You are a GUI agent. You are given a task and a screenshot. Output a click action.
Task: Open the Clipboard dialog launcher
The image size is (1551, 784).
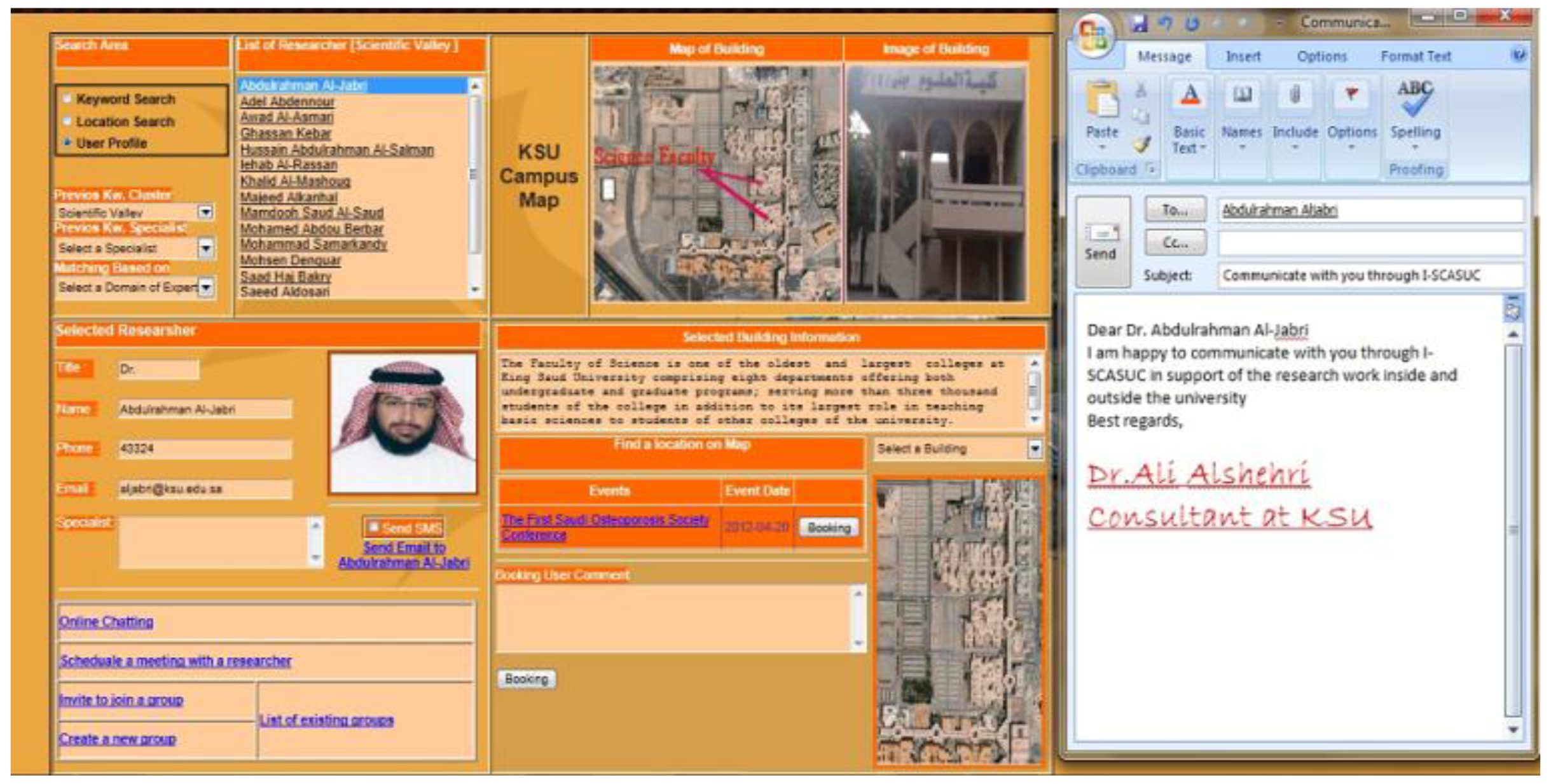1150,169
